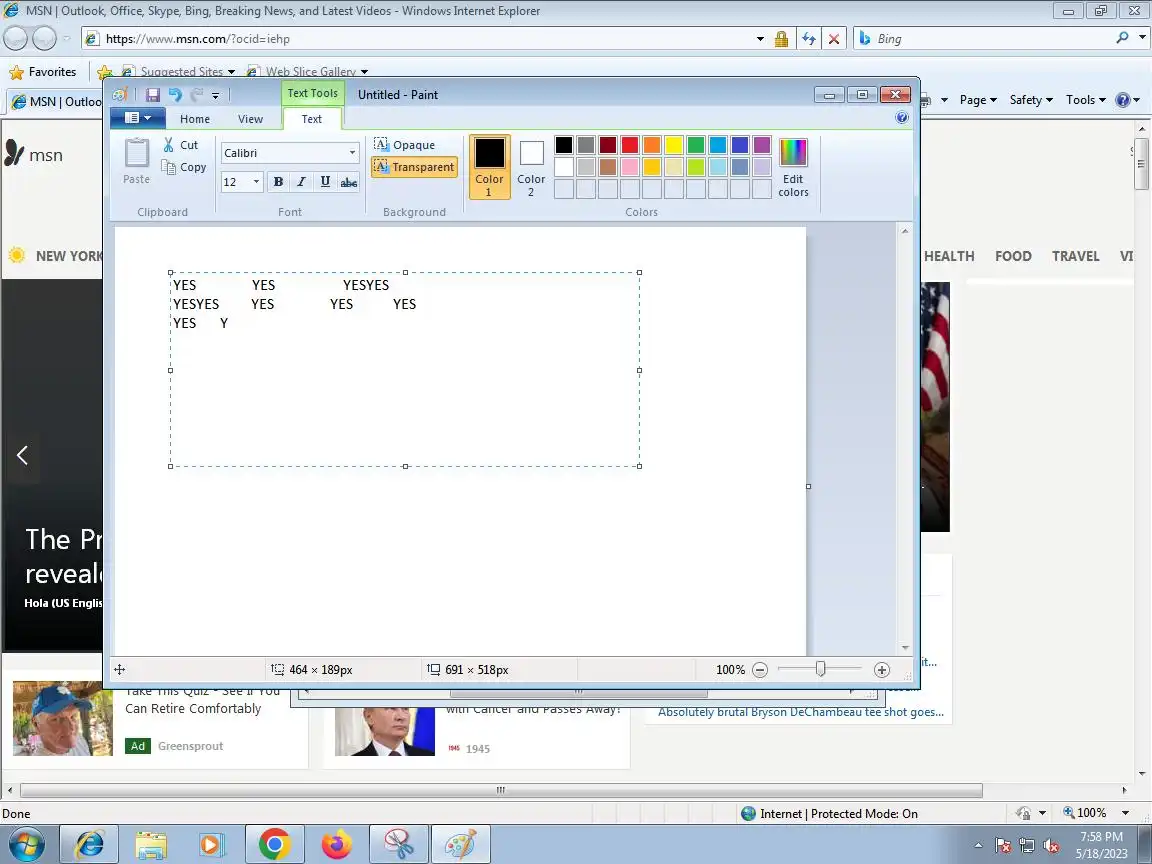Click the security lock icon in address bar
The image size is (1152, 864).
782,39
